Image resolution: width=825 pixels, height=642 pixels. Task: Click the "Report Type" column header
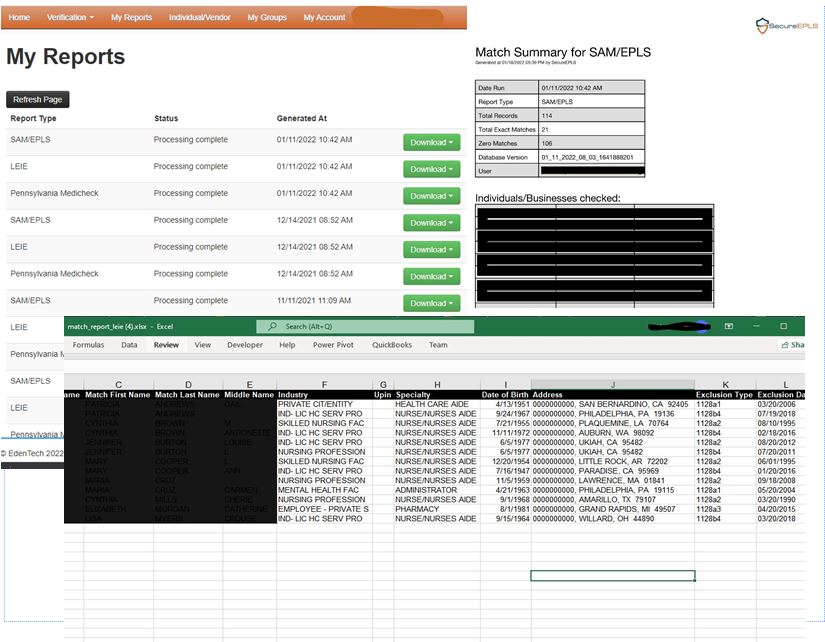pos(33,118)
